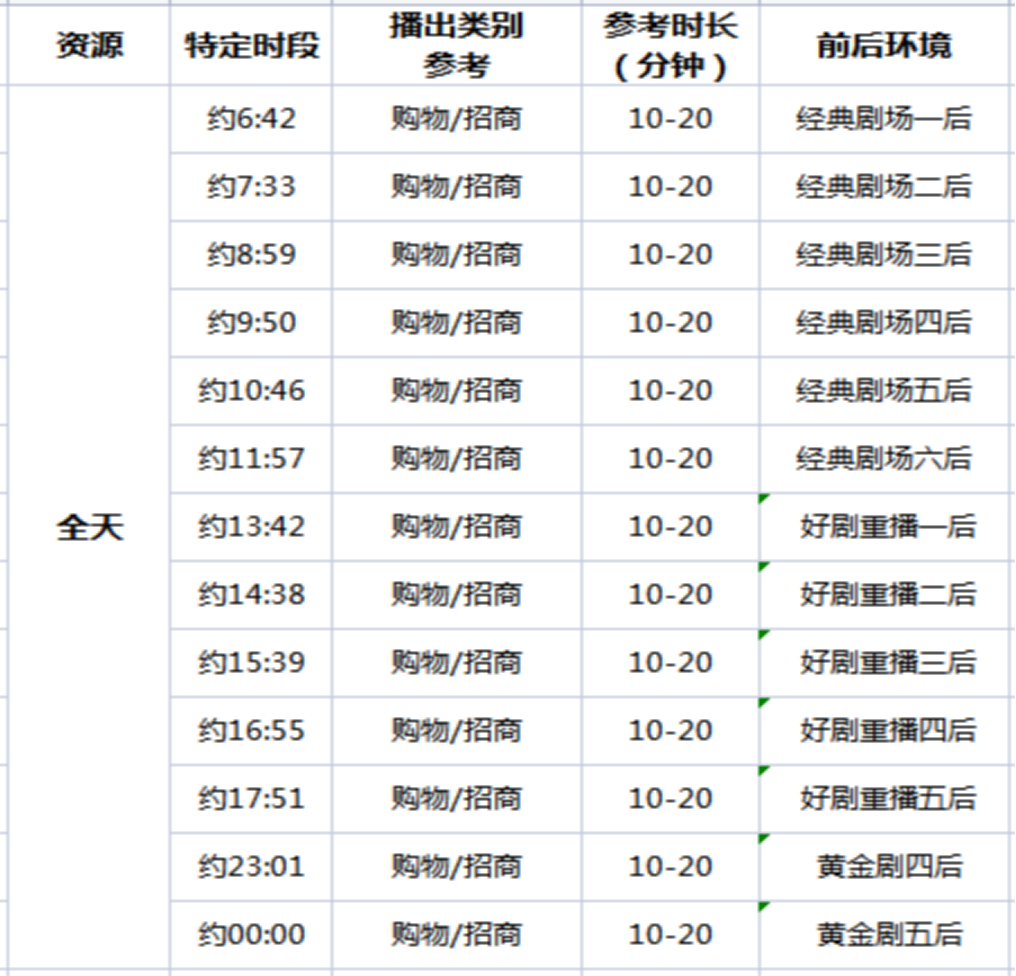Image resolution: width=1016 pixels, height=976 pixels.
Task: Click the 好剧重播四后 cell
Action: click(884, 731)
